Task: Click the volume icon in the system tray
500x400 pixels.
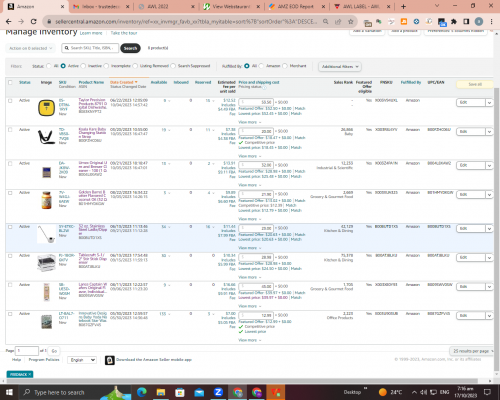Action: (423, 392)
